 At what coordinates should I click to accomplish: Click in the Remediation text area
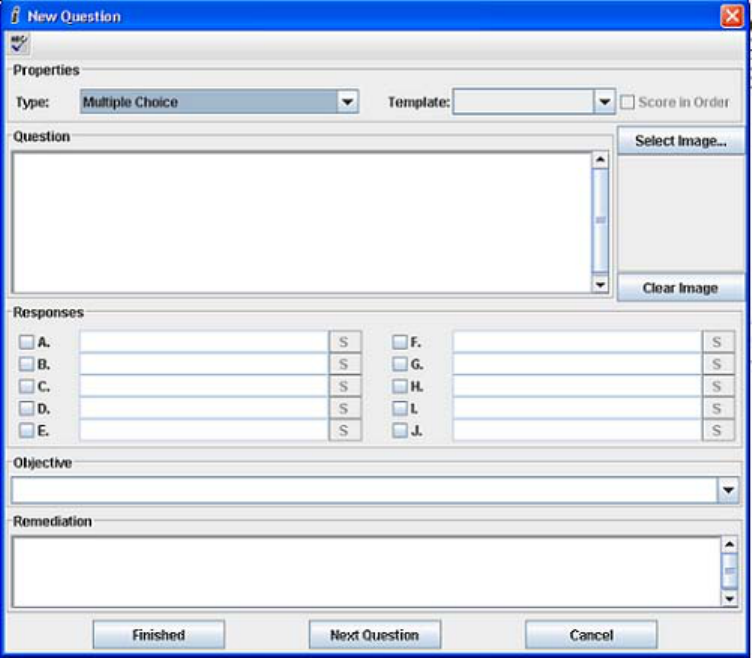[366, 572]
